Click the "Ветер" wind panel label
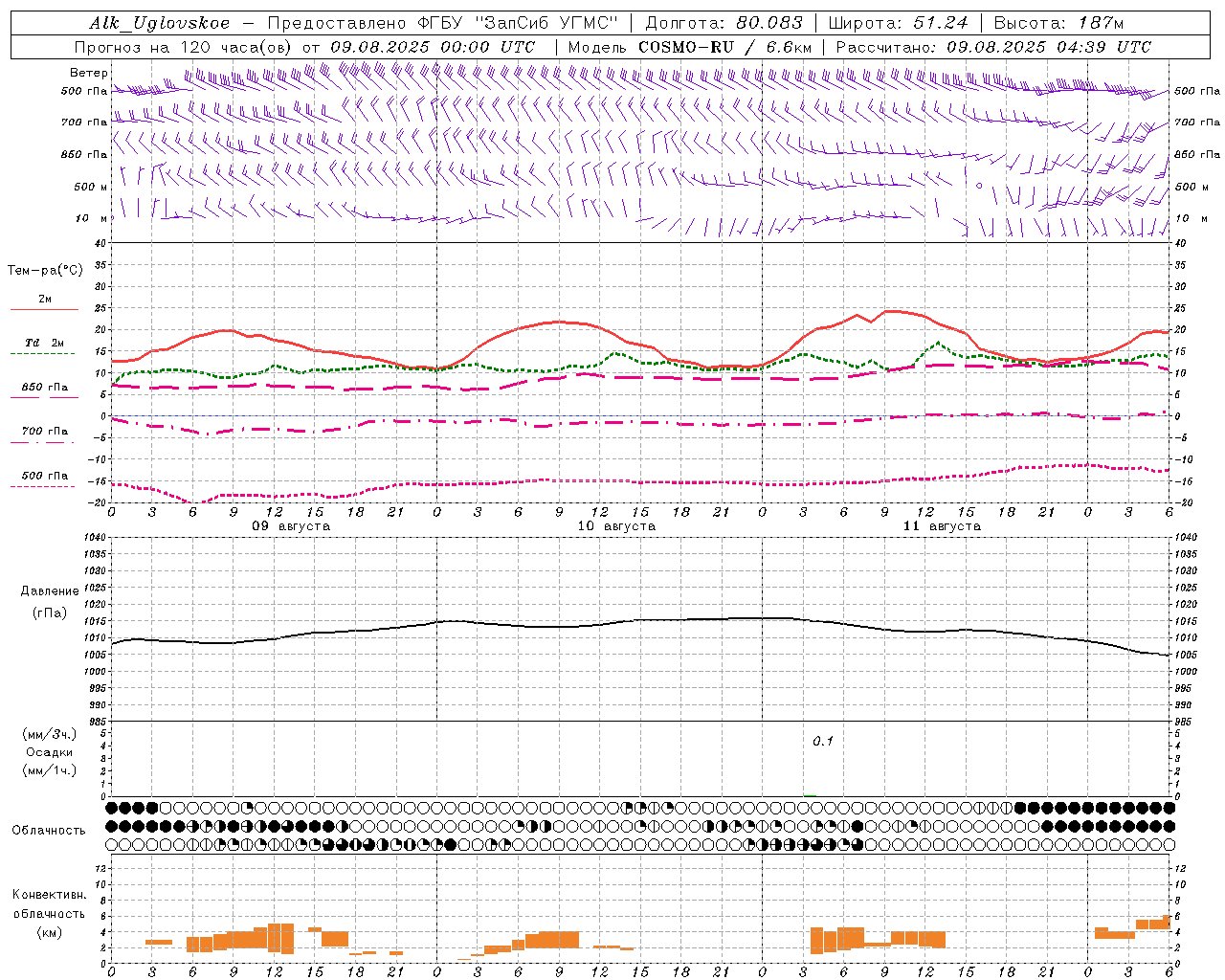The width and height of the screenshot is (1225, 980). point(89,73)
